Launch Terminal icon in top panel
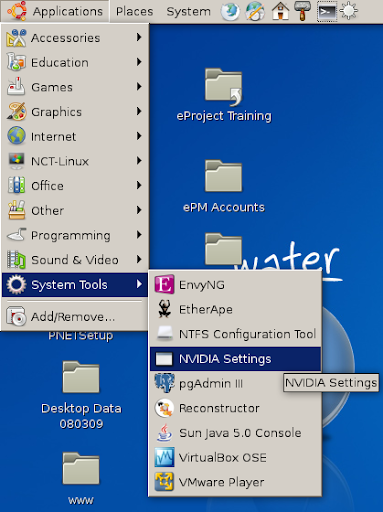Image resolution: width=383 pixels, height=512 pixels. 327,12
